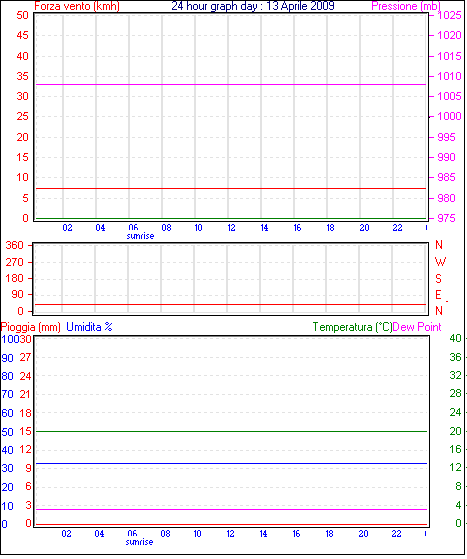The image size is (467, 559).
Task: Click the Pressione (mb) axis label
Action: (406, 6)
